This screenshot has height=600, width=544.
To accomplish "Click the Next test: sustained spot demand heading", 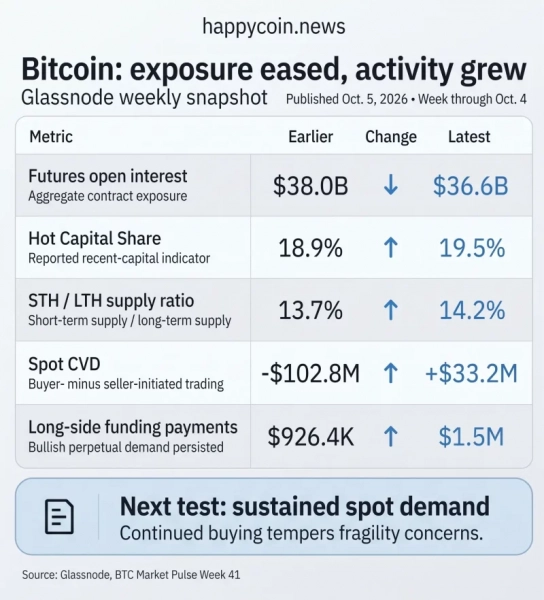I will pyautogui.click(x=305, y=506).
